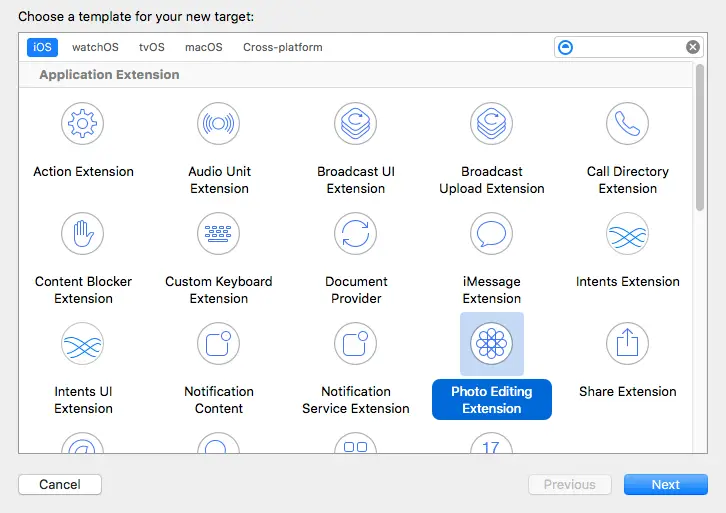Select the Content Blocker Extension hand icon

point(83,234)
